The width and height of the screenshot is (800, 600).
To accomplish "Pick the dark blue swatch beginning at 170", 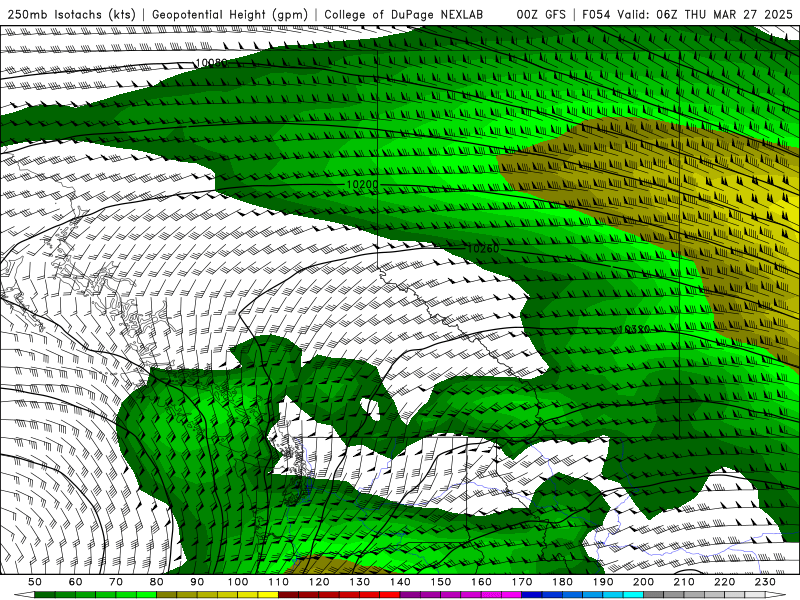I will [x=532, y=595].
